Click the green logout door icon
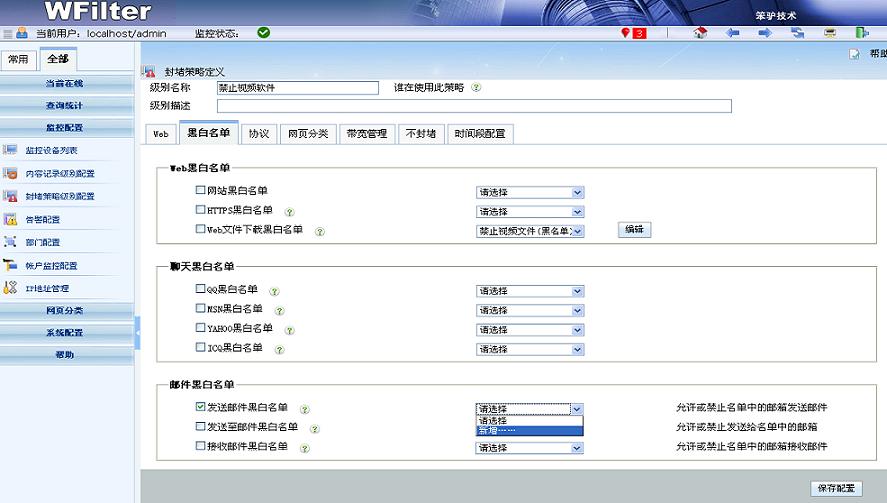The width and height of the screenshot is (887, 503). (x=861, y=33)
